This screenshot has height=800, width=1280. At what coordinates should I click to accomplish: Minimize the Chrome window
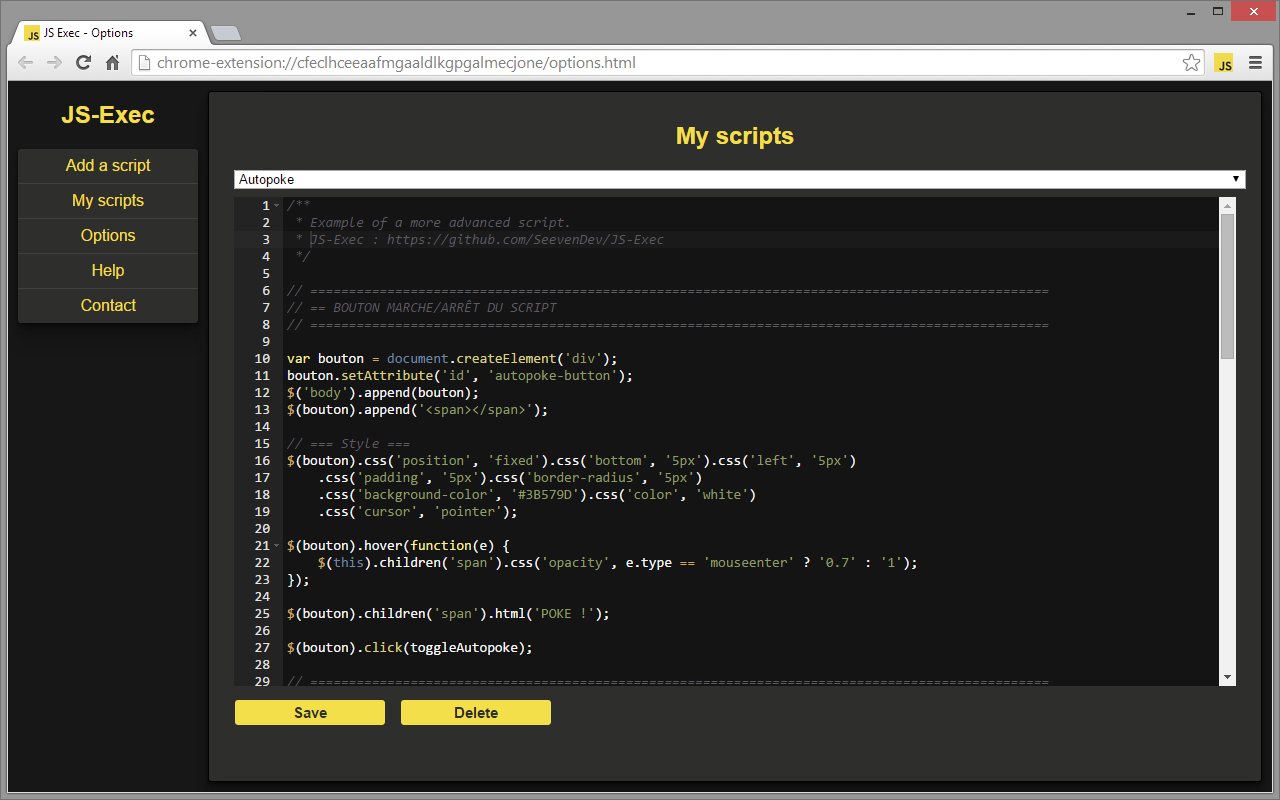click(x=1191, y=12)
